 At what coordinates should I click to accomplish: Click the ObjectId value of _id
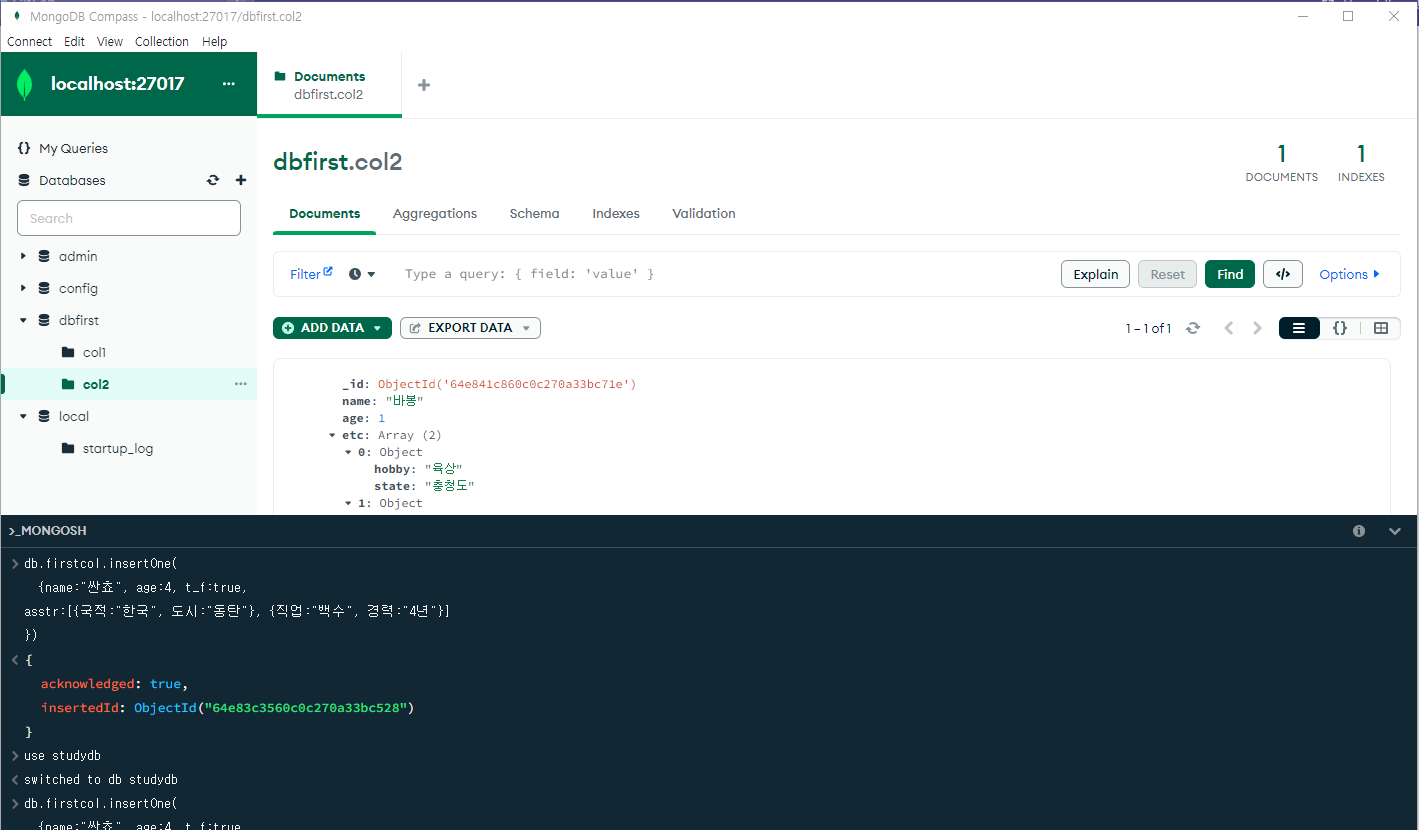pos(507,384)
